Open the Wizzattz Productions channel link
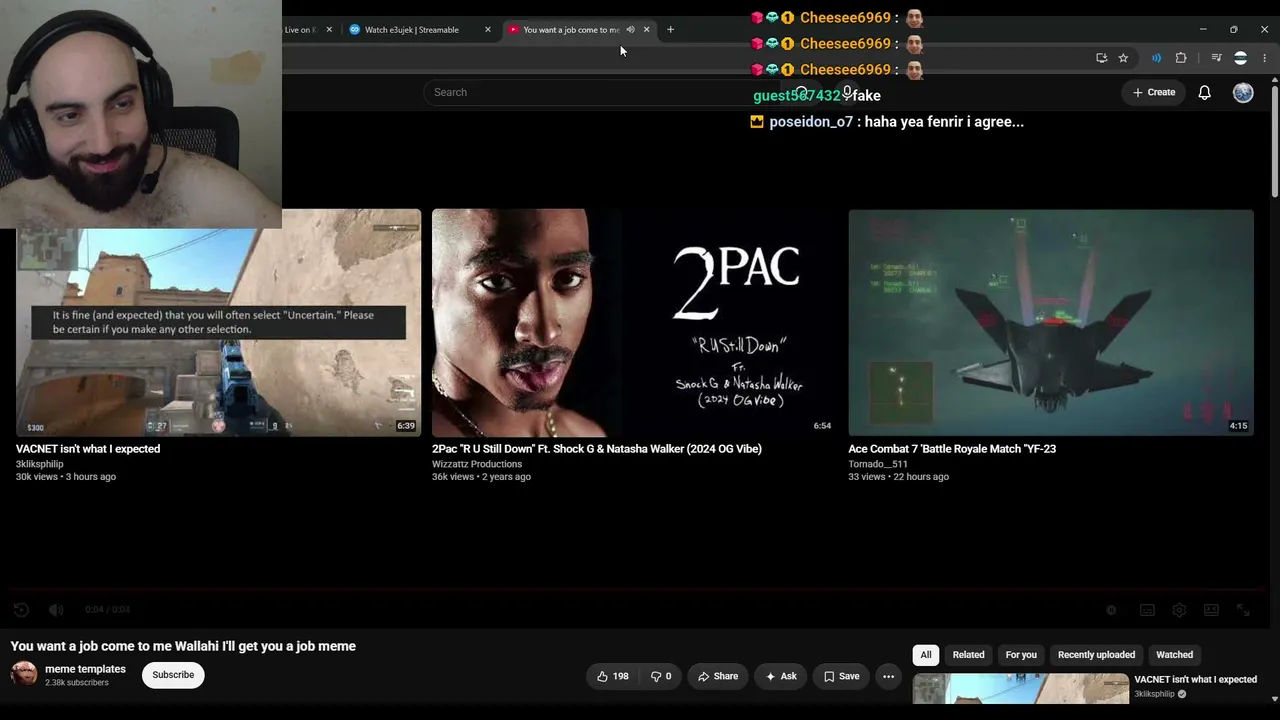 point(477,464)
